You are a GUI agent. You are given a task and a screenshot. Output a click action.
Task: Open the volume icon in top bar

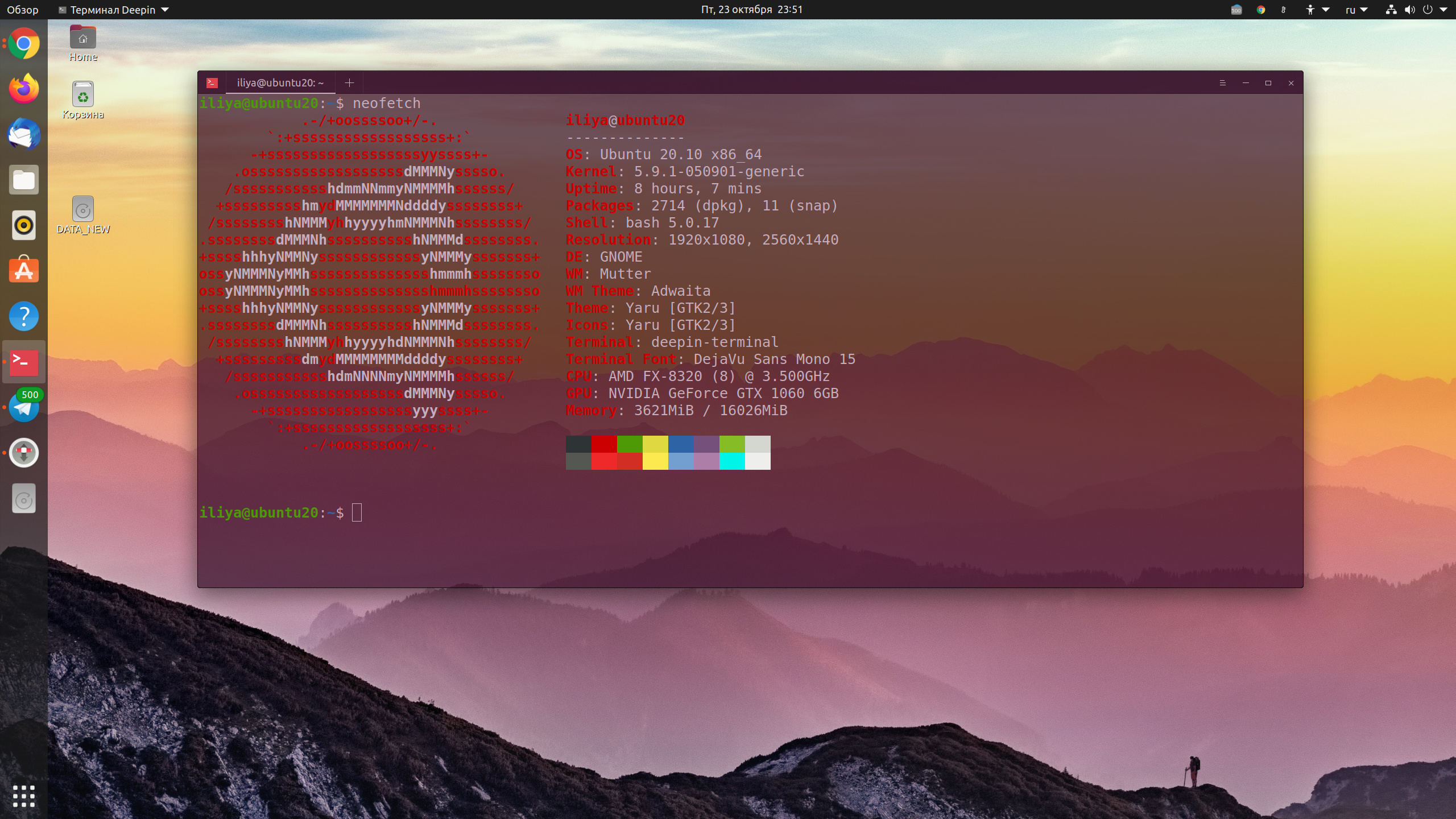pyautogui.click(x=1409, y=10)
